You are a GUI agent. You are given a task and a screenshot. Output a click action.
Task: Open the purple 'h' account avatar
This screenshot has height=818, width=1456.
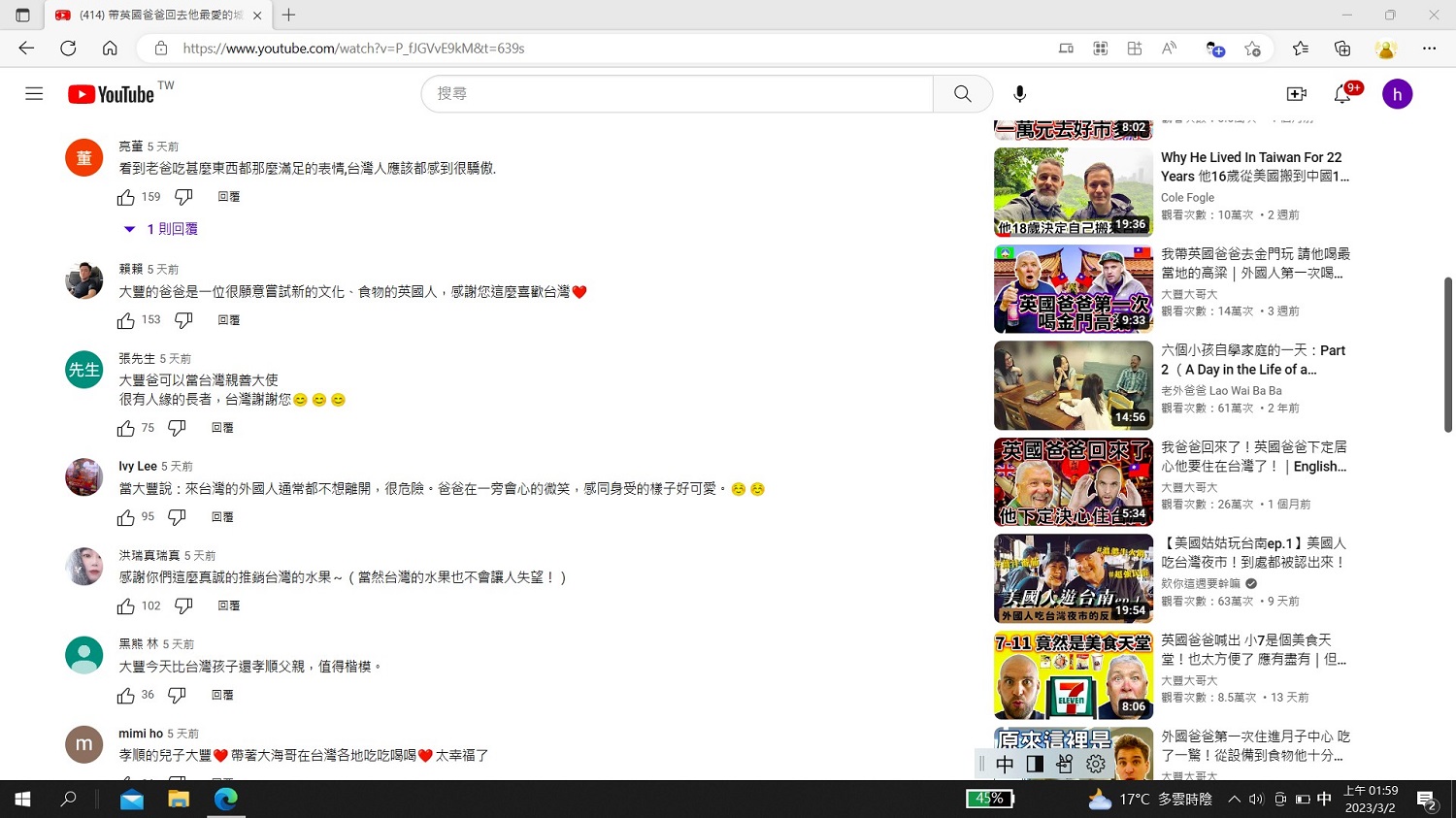pos(1397,94)
